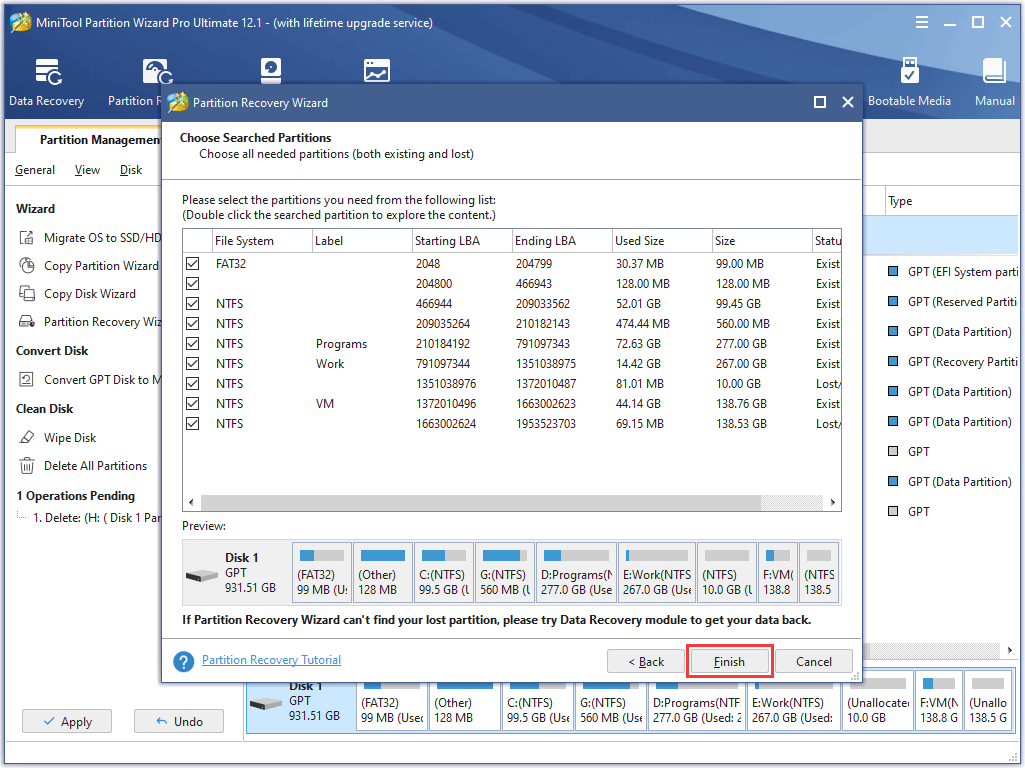Click the Ending LBA column header
The height and width of the screenshot is (768, 1025).
(x=562, y=241)
